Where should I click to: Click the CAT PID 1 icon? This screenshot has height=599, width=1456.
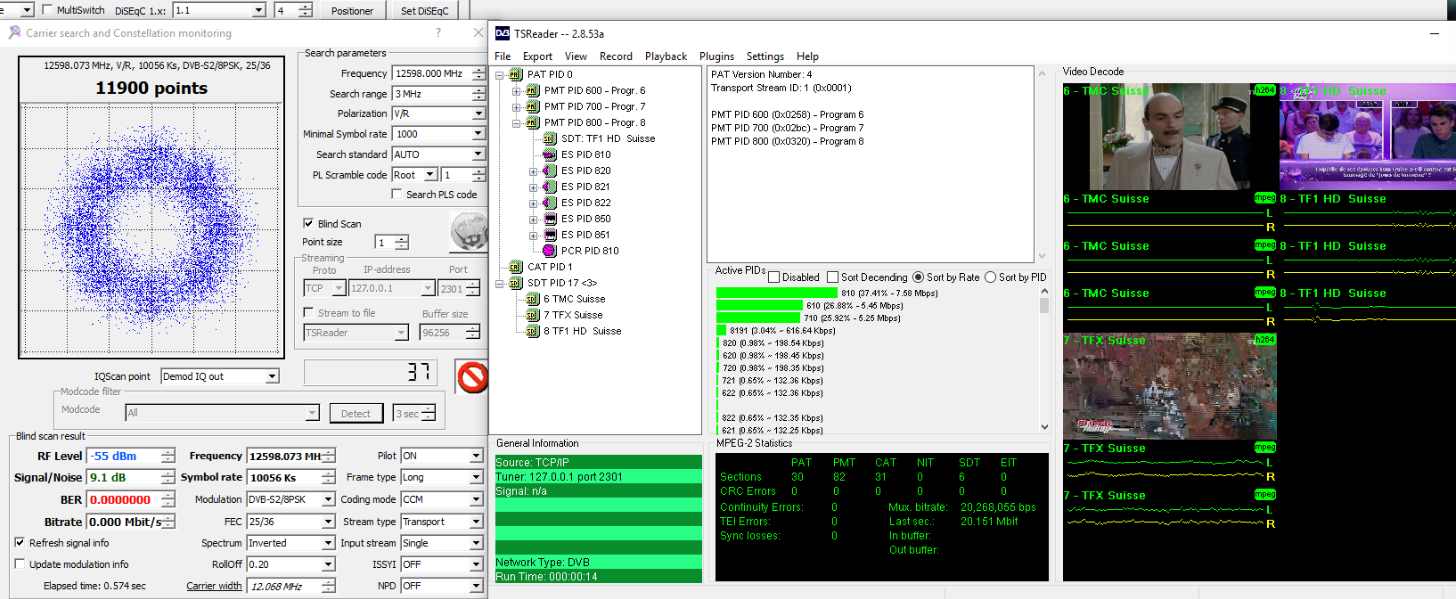pyautogui.click(x=516, y=266)
